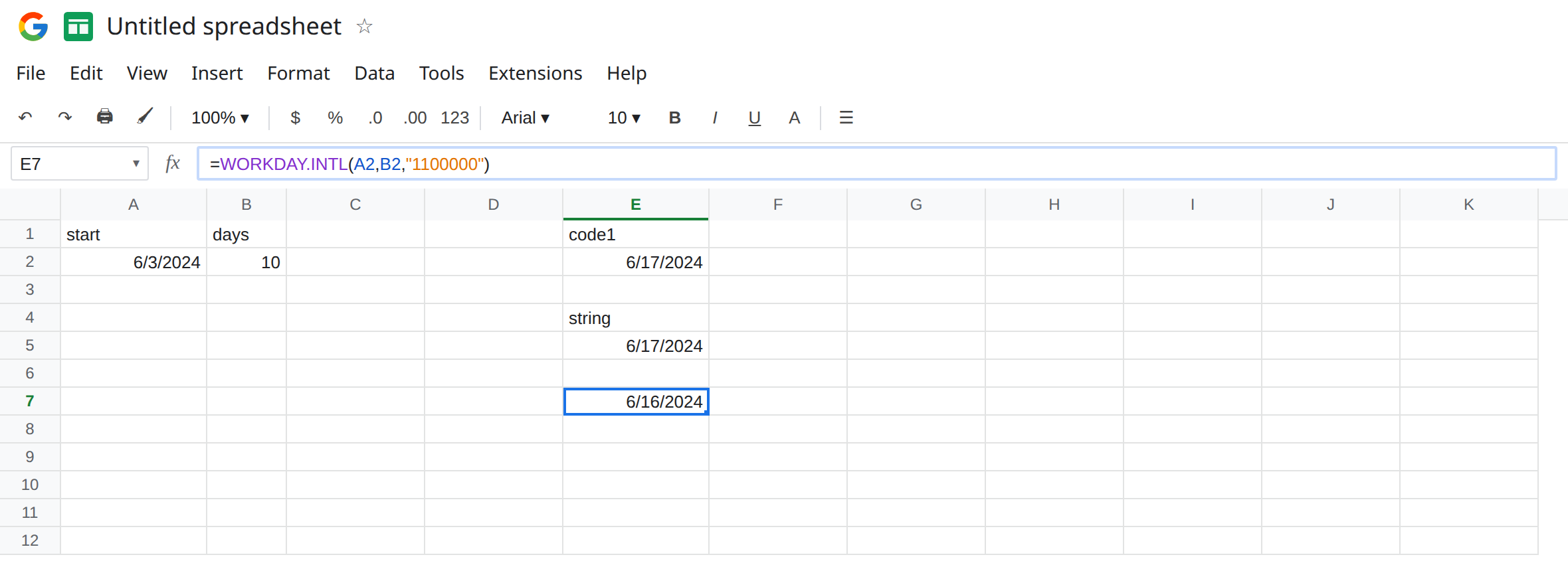Open the Extensions menu
This screenshot has height=563, width=1568.
click(x=535, y=73)
